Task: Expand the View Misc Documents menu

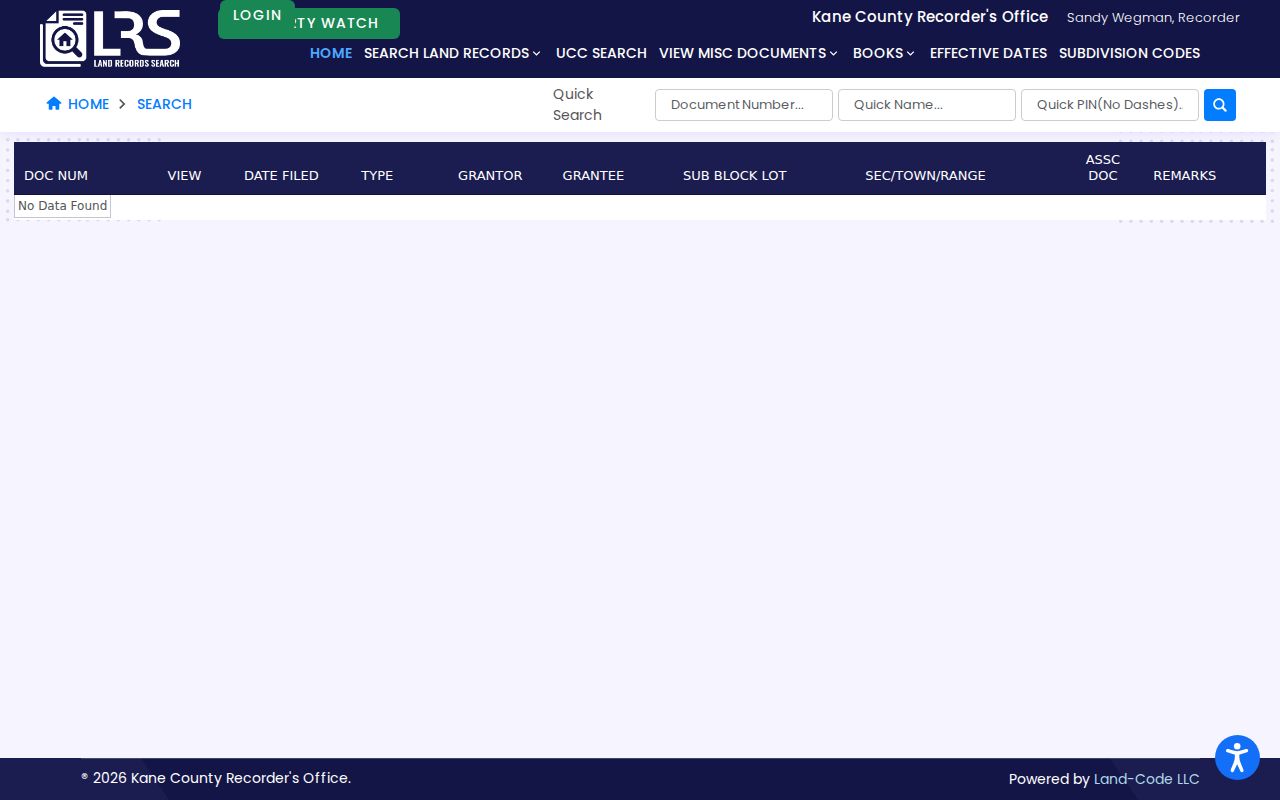Action: [x=748, y=53]
